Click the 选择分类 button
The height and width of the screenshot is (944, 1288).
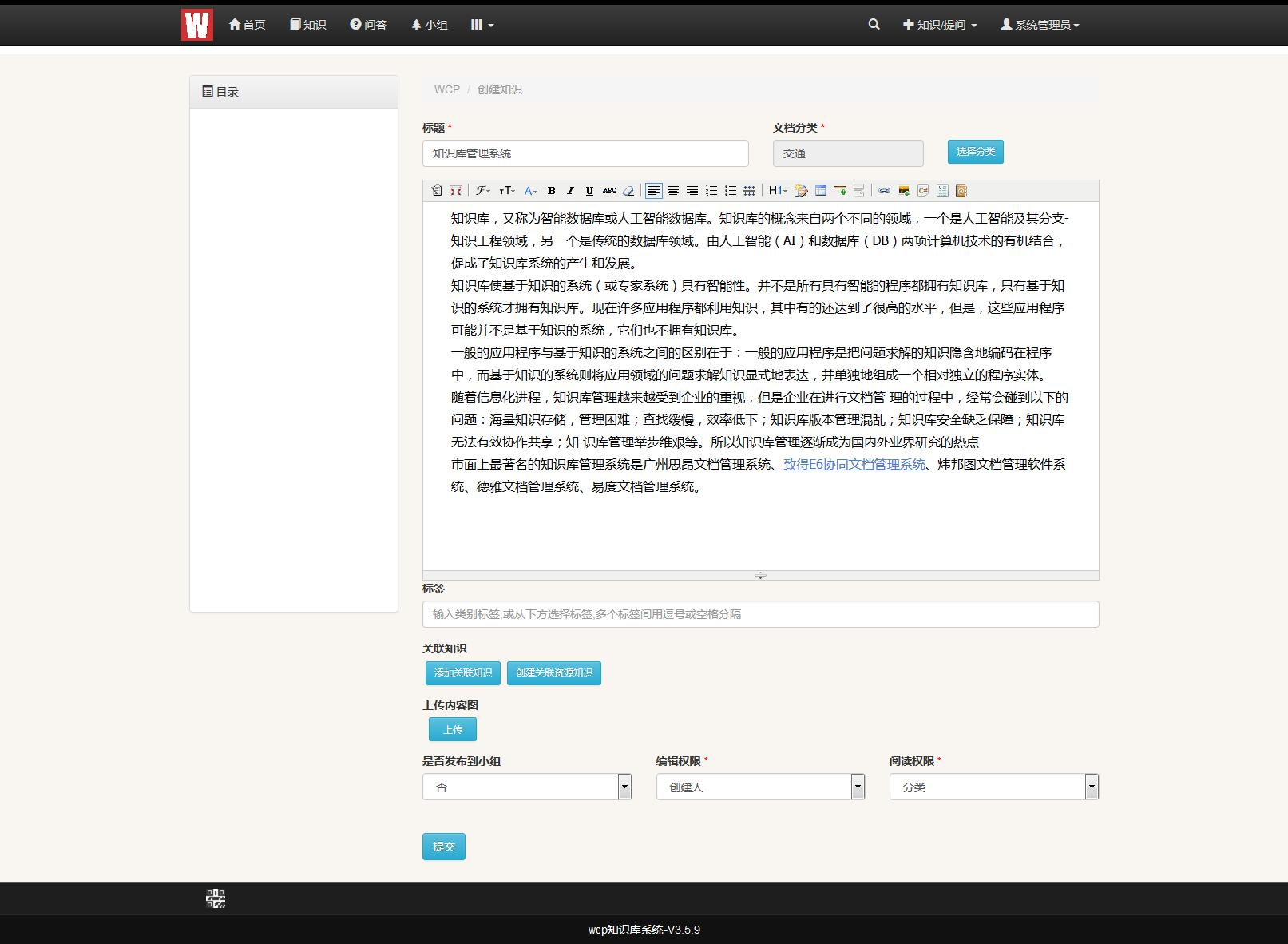pos(976,152)
